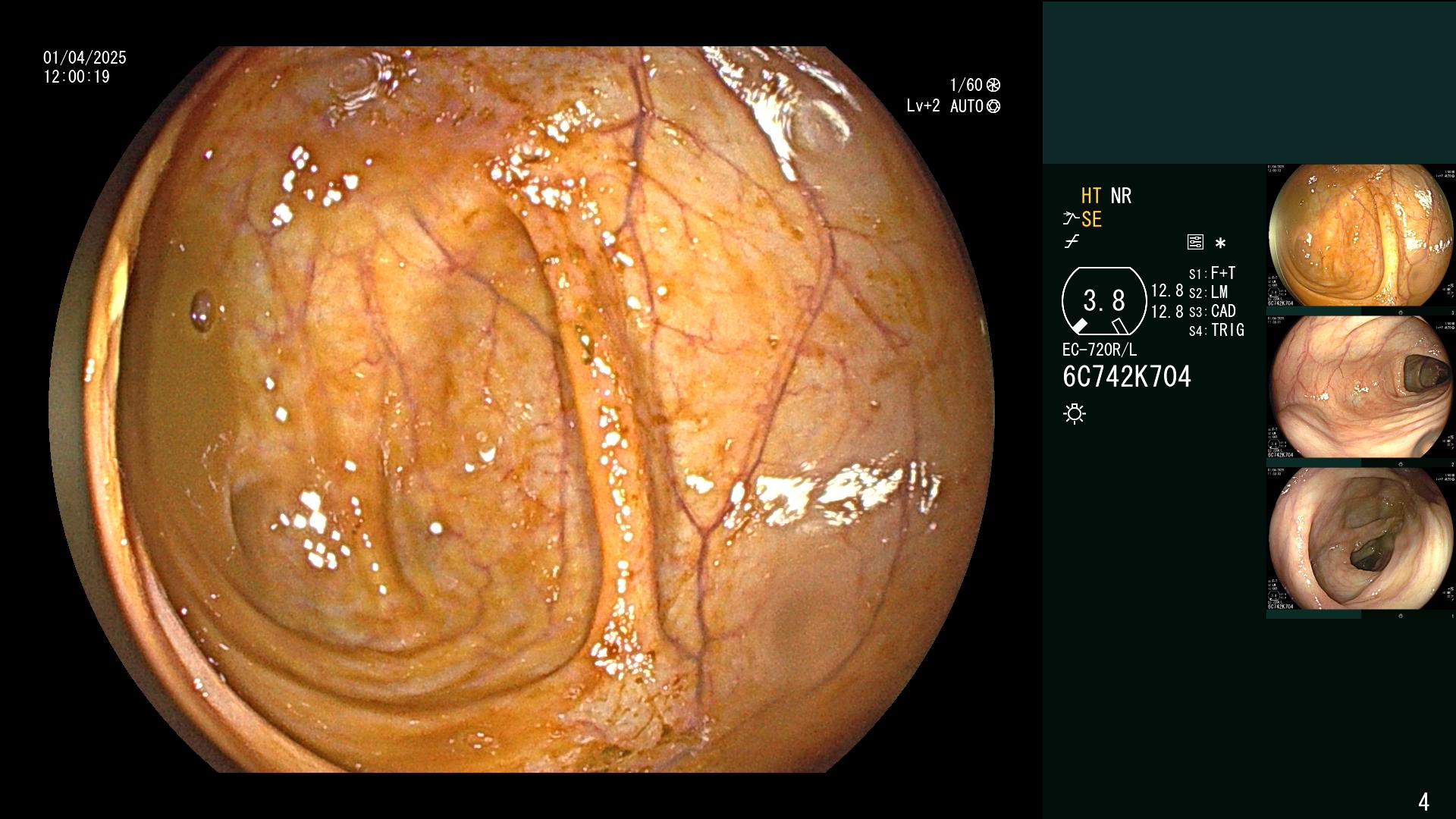Select the SE enhancement indicator
This screenshot has height=819, width=1456.
click(1091, 219)
